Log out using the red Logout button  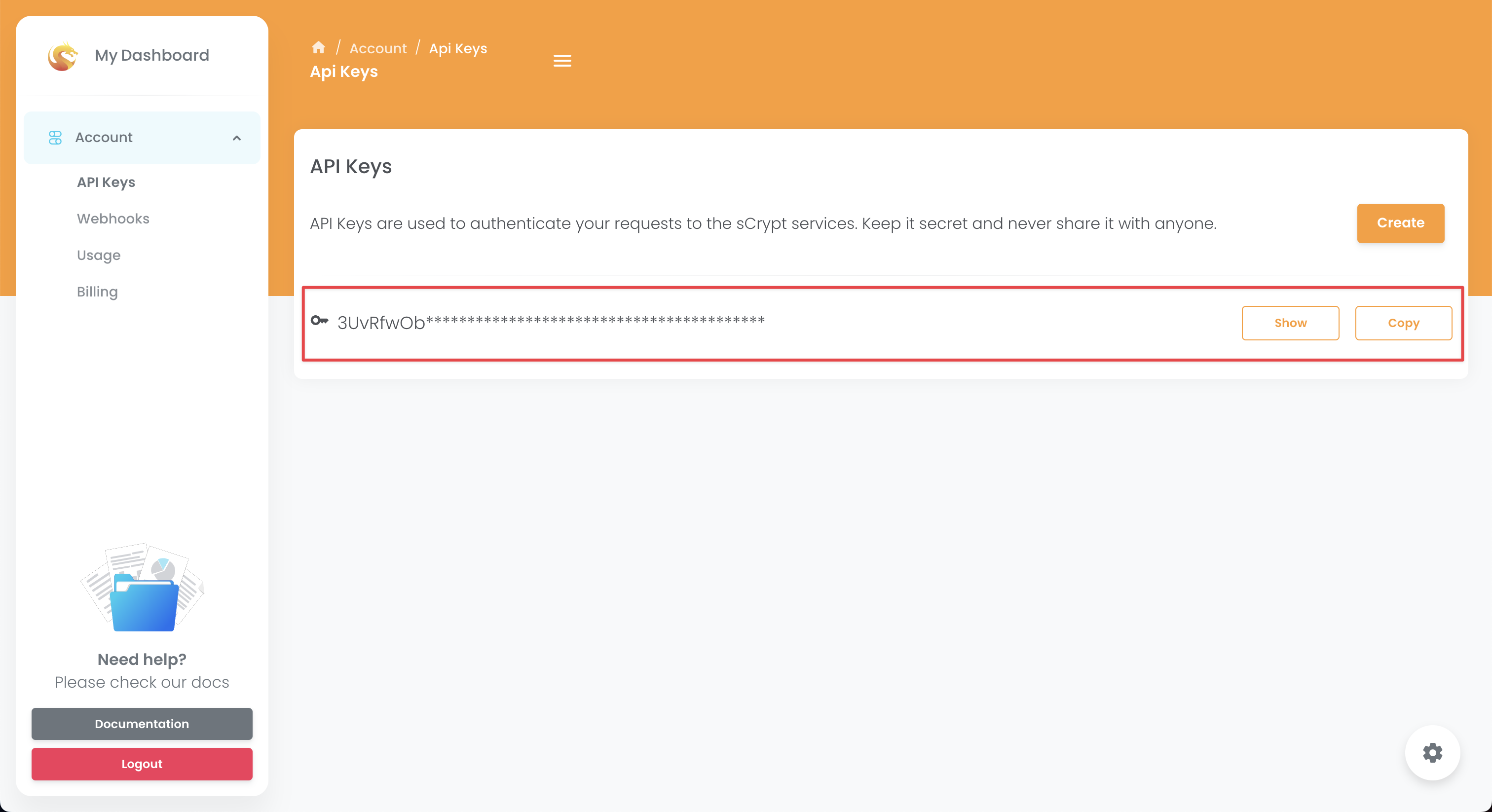(142, 764)
